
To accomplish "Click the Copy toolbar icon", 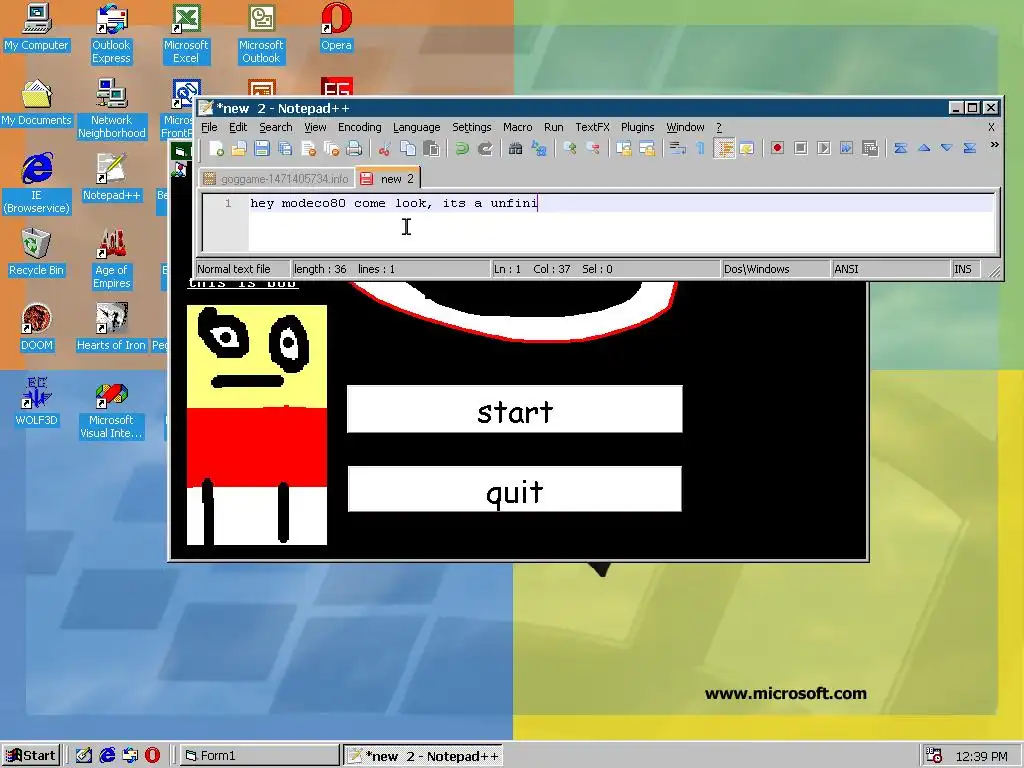I will 408,148.
